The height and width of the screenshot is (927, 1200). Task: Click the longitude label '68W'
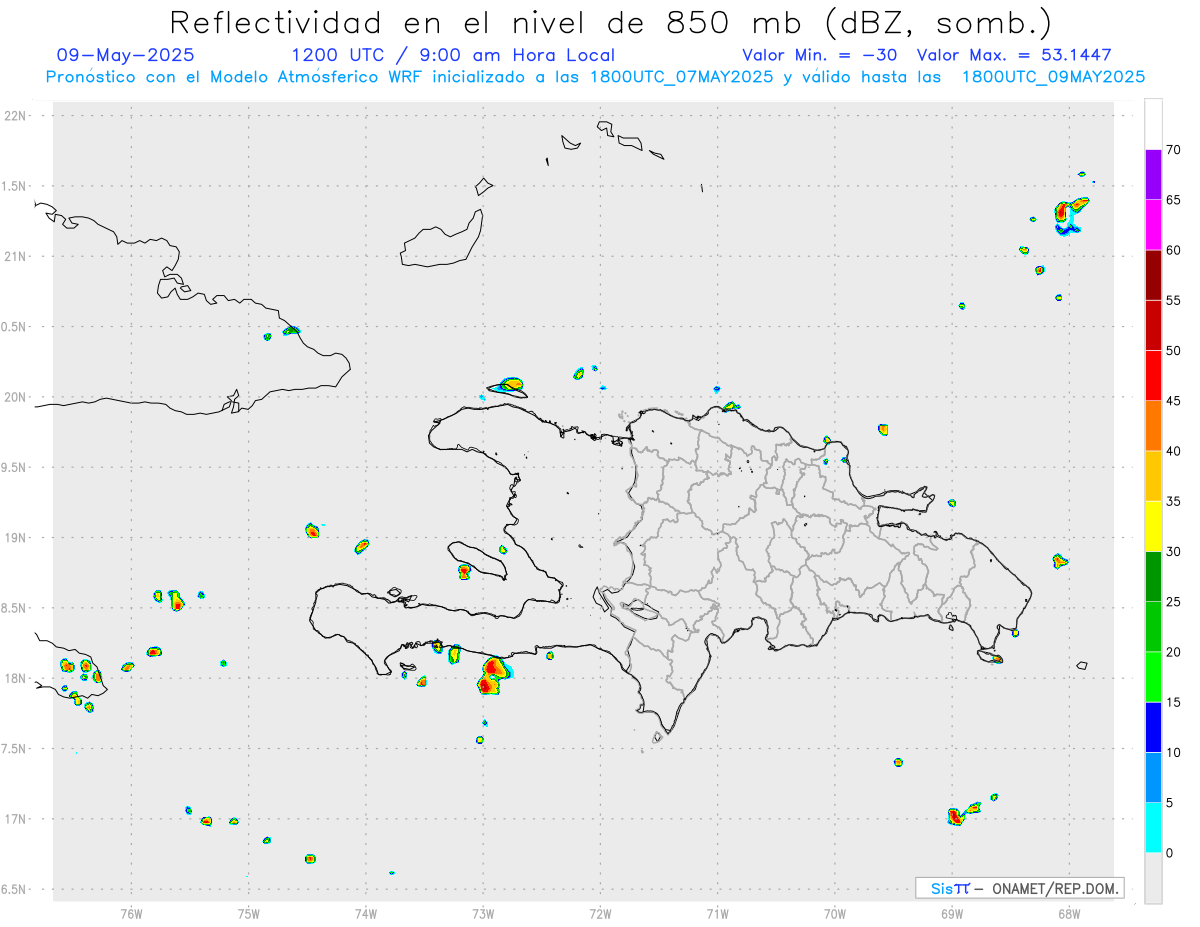click(x=1069, y=913)
